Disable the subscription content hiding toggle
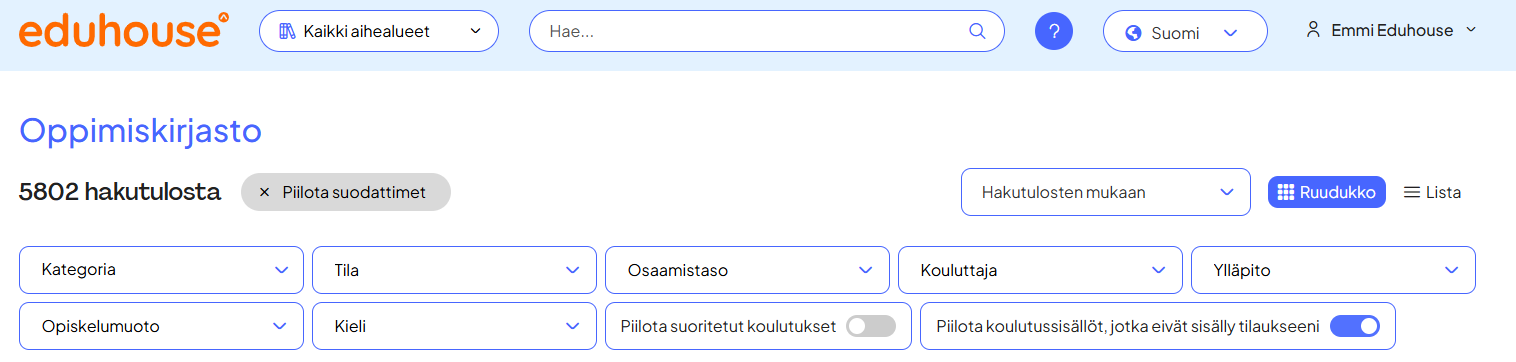The image size is (1516, 362). [x=1355, y=326]
